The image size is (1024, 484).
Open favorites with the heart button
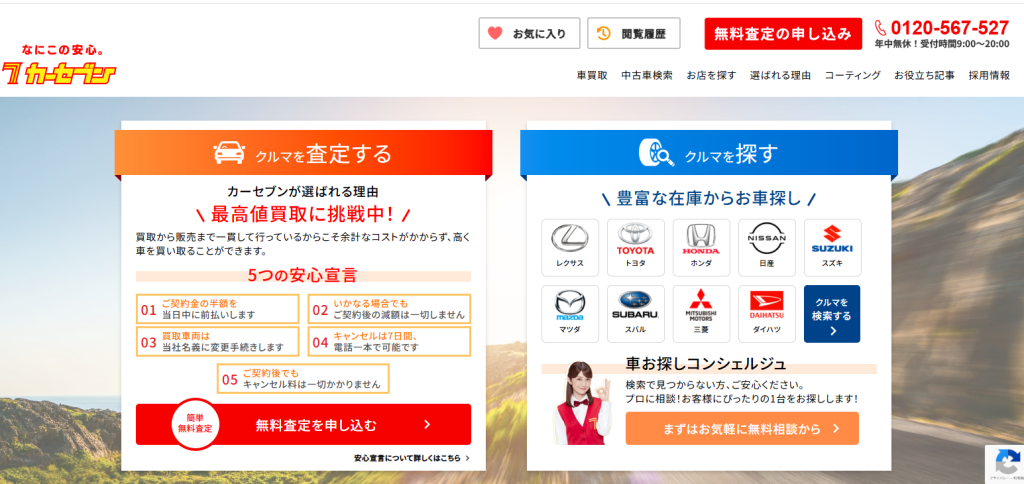click(528, 33)
